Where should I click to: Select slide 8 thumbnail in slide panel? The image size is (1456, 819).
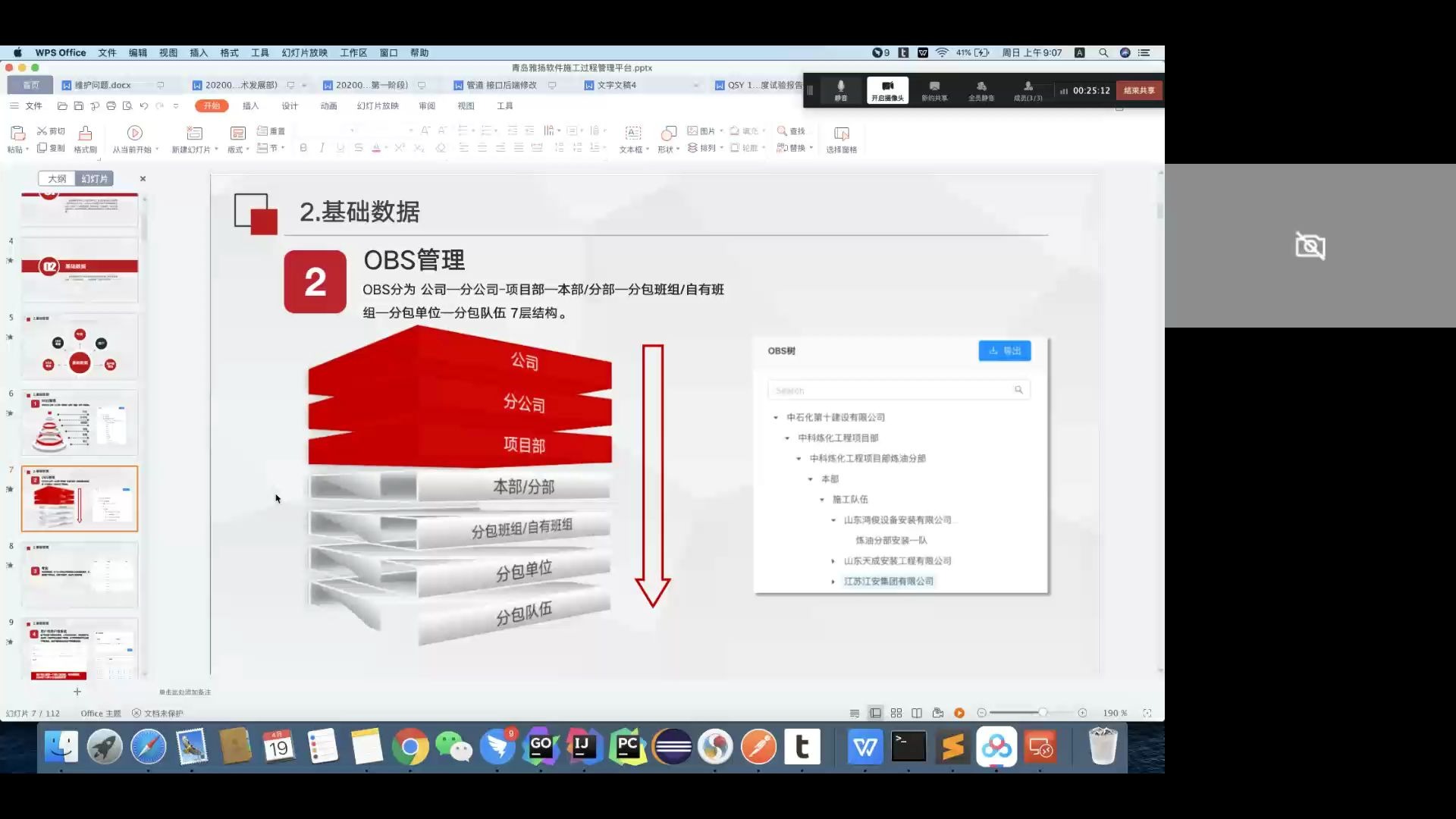coord(79,575)
